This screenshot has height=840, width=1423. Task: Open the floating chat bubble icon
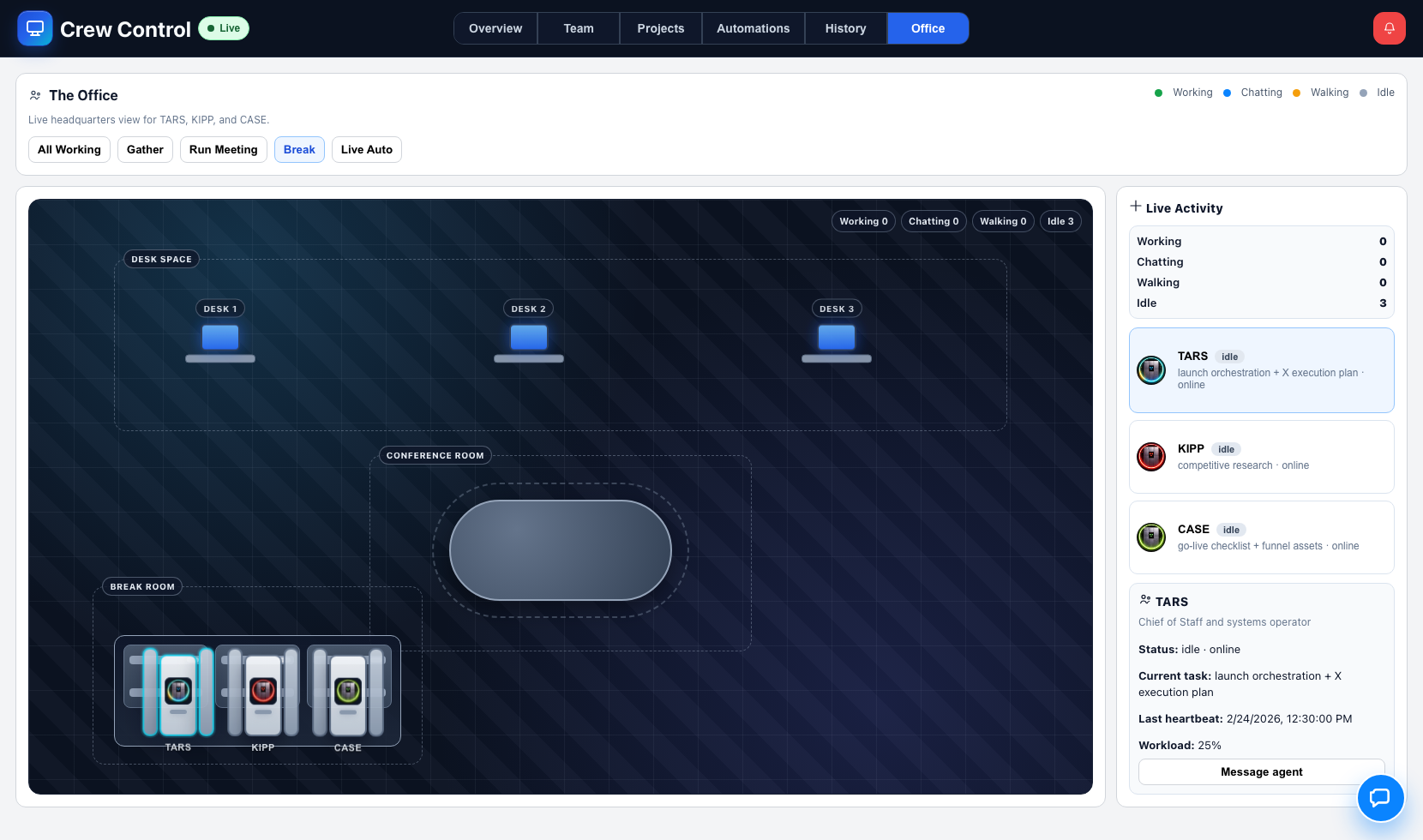point(1379,797)
